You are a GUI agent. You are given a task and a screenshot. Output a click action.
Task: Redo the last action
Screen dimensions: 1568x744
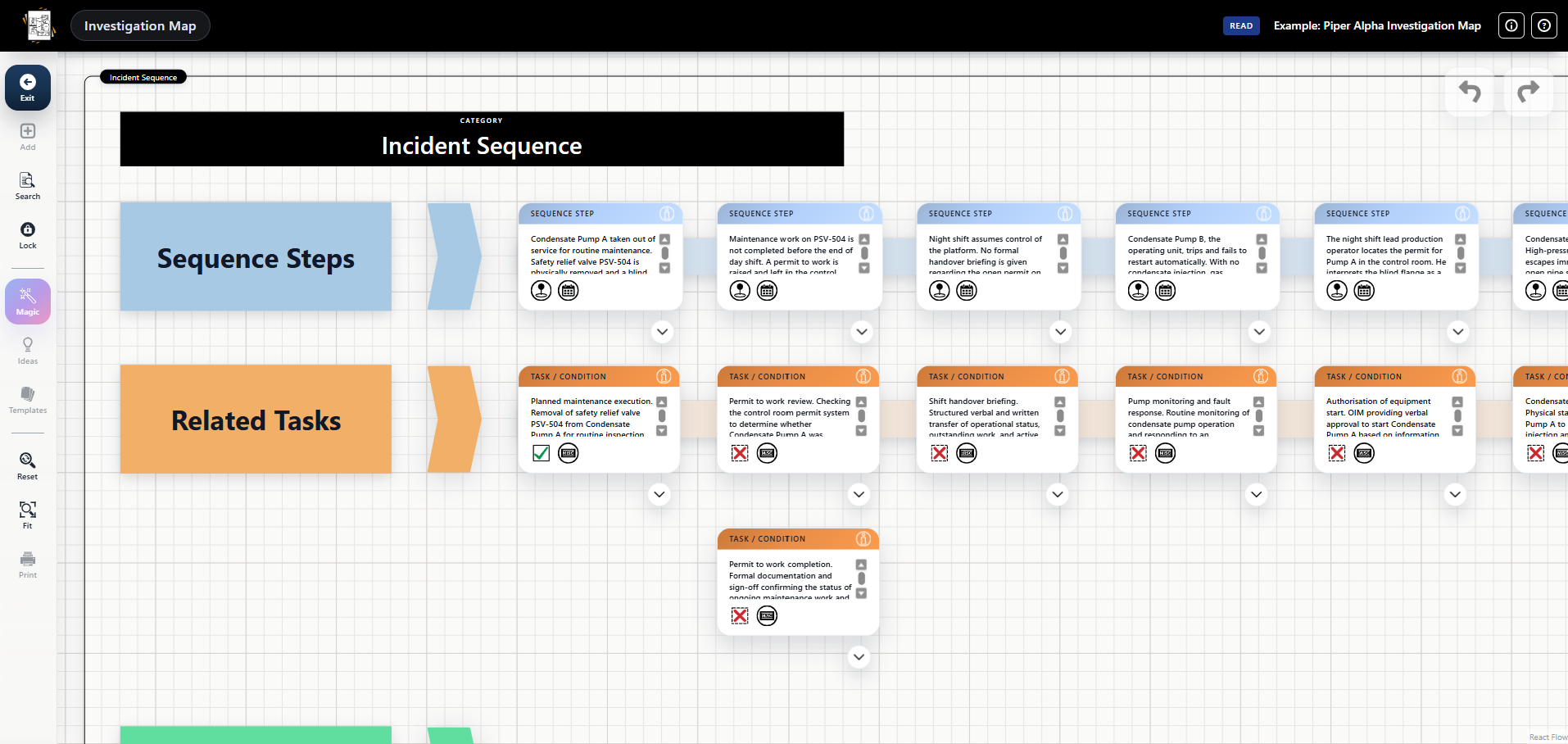[x=1529, y=92]
